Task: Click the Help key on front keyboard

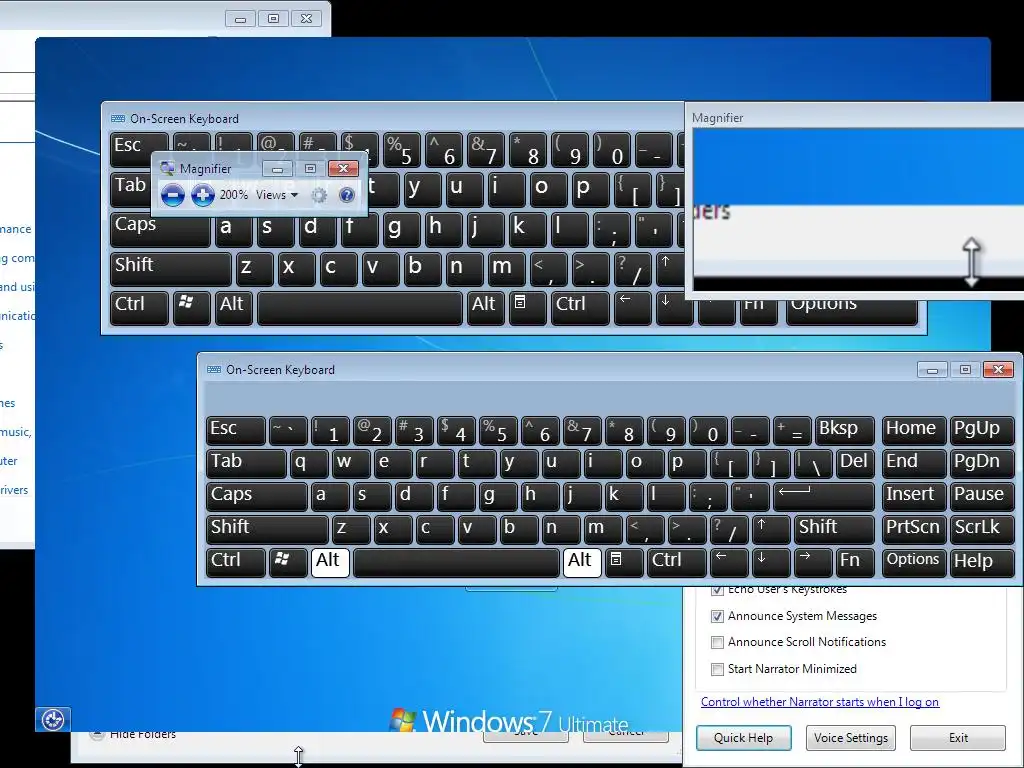Action: point(982,562)
